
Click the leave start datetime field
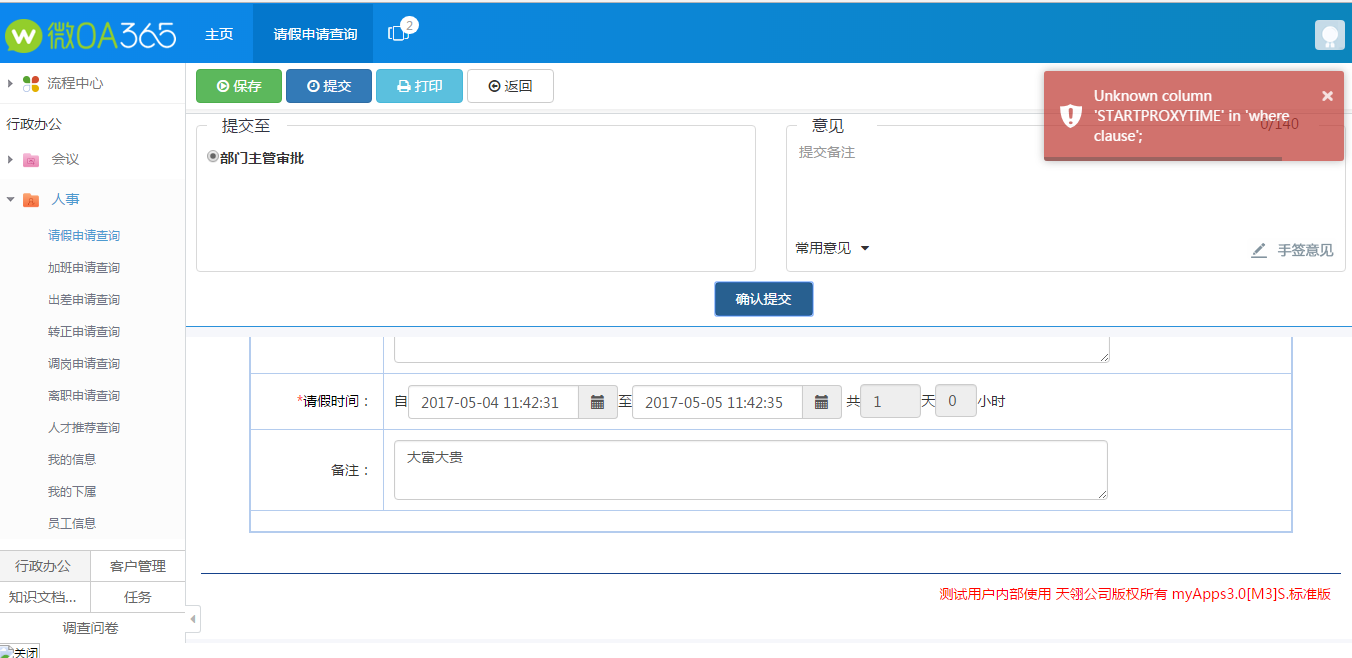click(494, 402)
